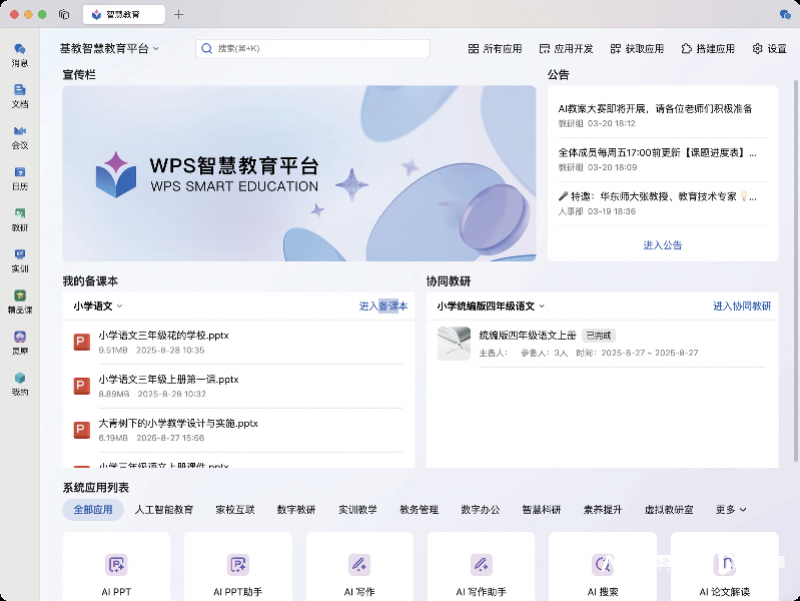The image size is (800, 601).
Task: Click the AI PPT助手 app icon
Action: 238,564
